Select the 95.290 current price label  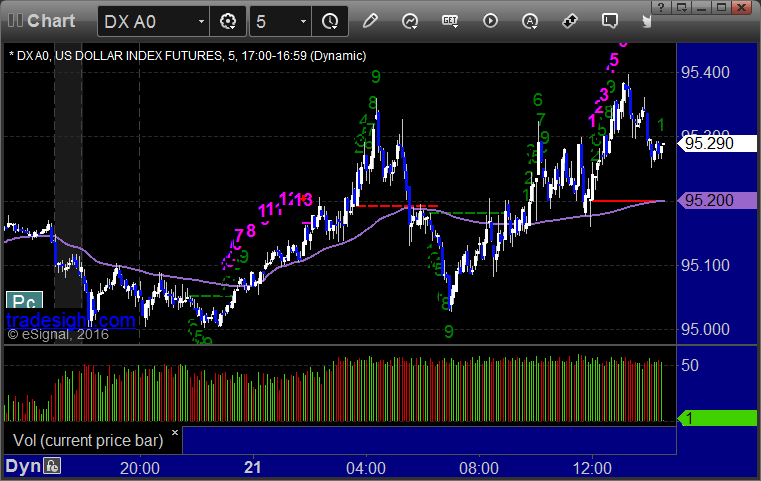coord(717,144)
